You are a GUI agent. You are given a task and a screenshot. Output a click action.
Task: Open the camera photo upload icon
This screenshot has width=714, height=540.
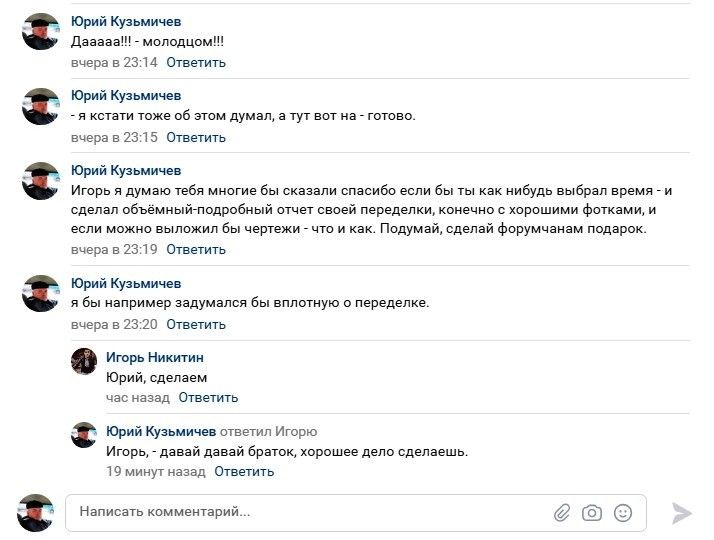pos(592,513)
